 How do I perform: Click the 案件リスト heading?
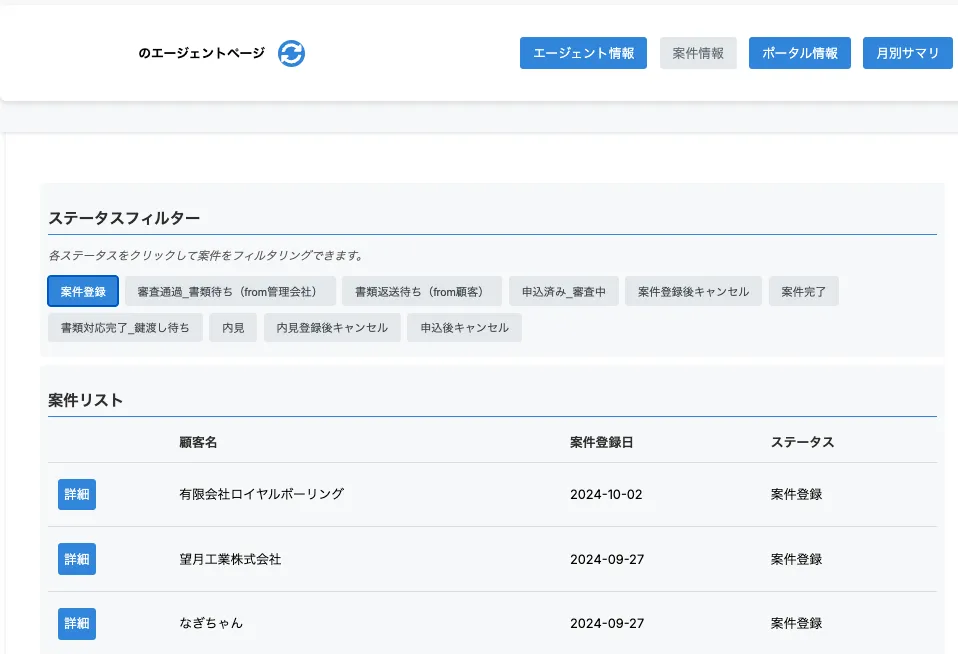86,400
